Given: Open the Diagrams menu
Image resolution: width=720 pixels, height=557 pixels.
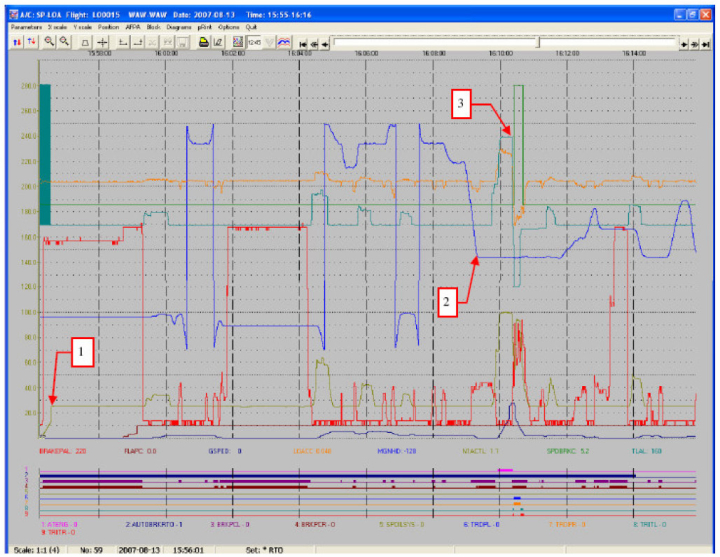Looking at the screenshot, I should coord(179,28).
